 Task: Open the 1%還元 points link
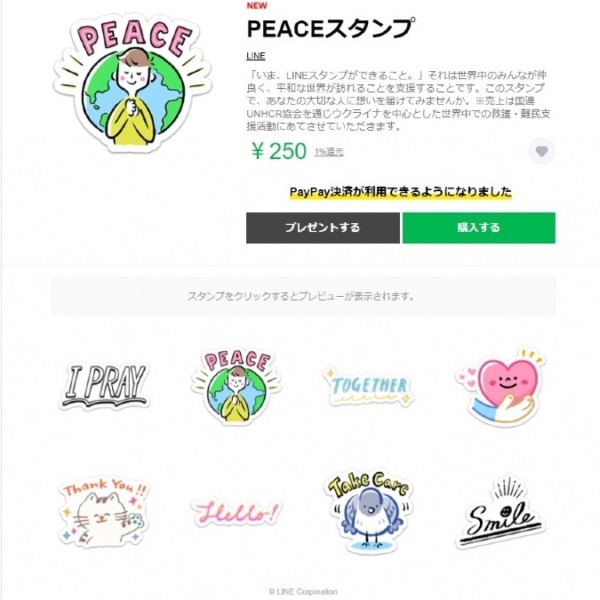[x=329, y=152]
